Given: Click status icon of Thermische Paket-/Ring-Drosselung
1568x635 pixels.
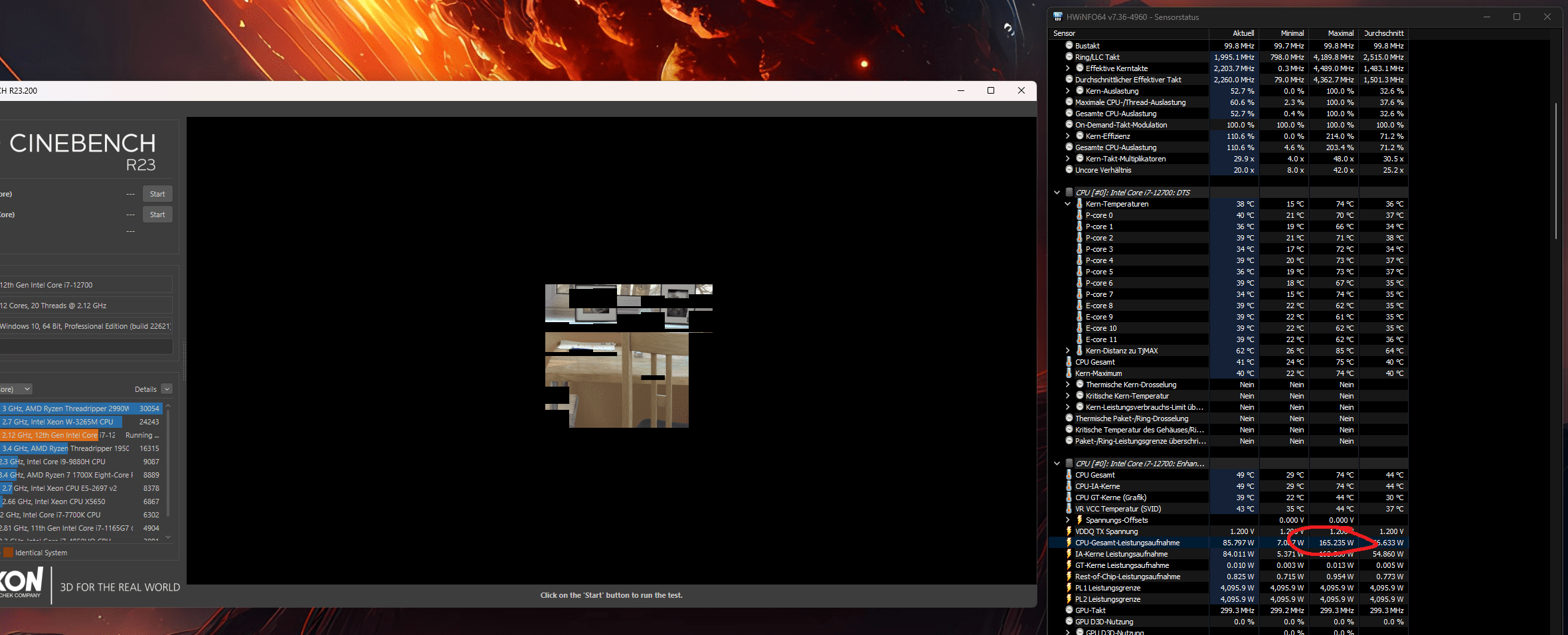Looking at the screenshot, I should [1069, 418].
